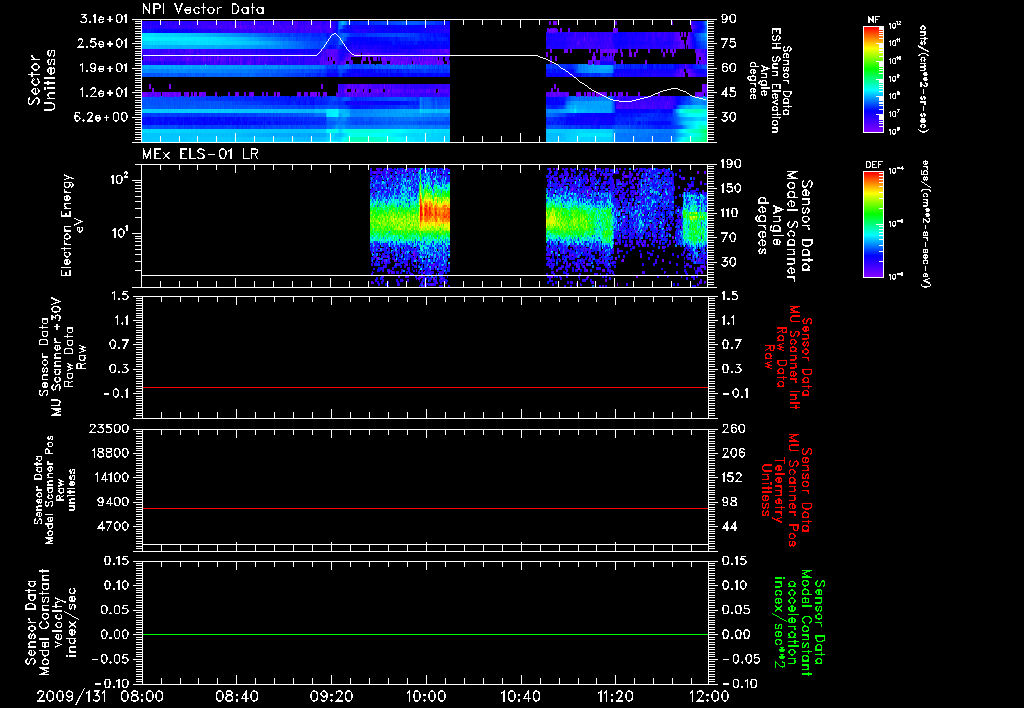Select the 'NPI Vector Data' panel title
This screenshot has width=1024, height=708.
point(203,9)
